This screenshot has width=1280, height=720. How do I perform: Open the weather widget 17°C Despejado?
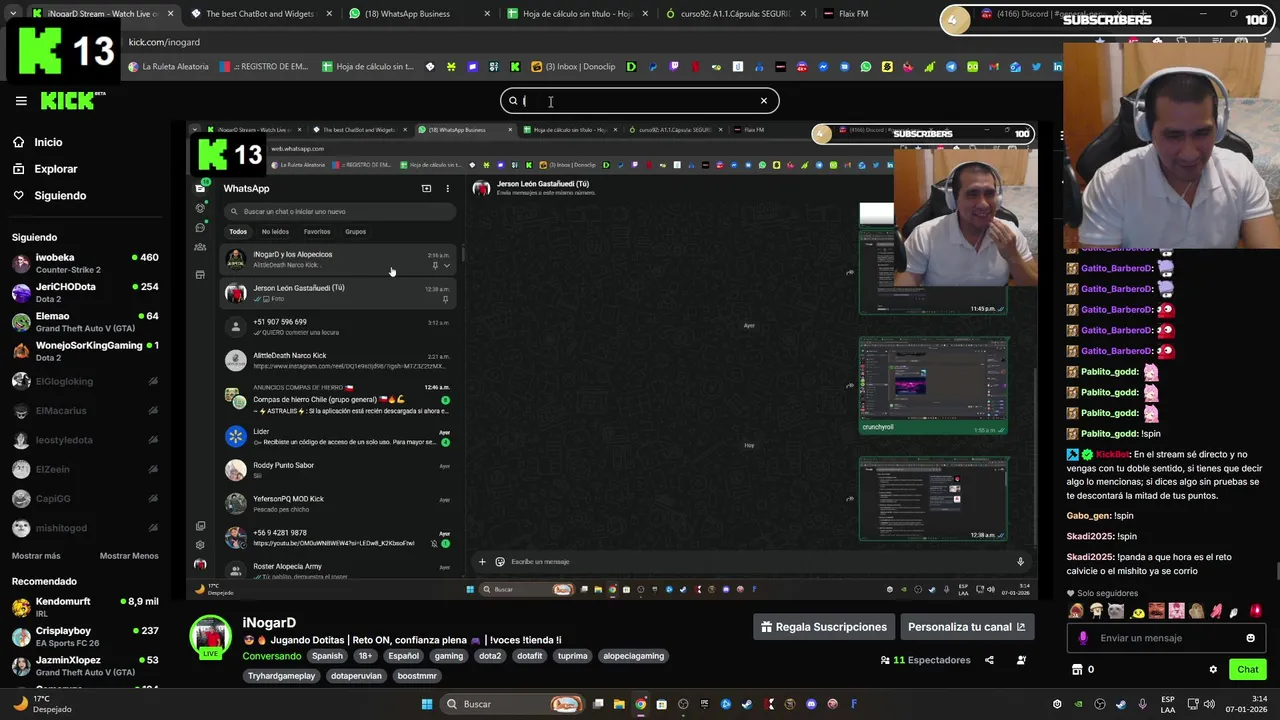42,704
